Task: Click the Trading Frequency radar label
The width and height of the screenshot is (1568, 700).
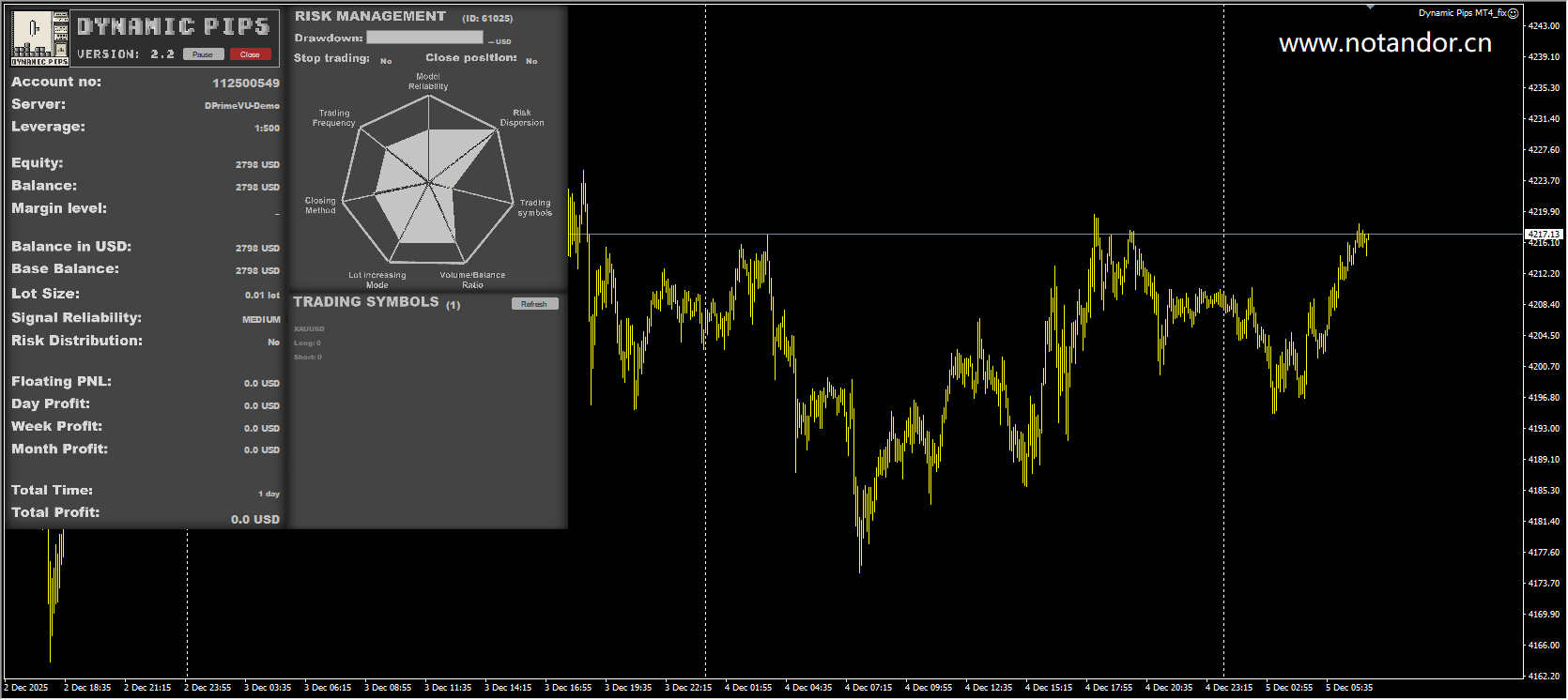Action: coord(334,118)
